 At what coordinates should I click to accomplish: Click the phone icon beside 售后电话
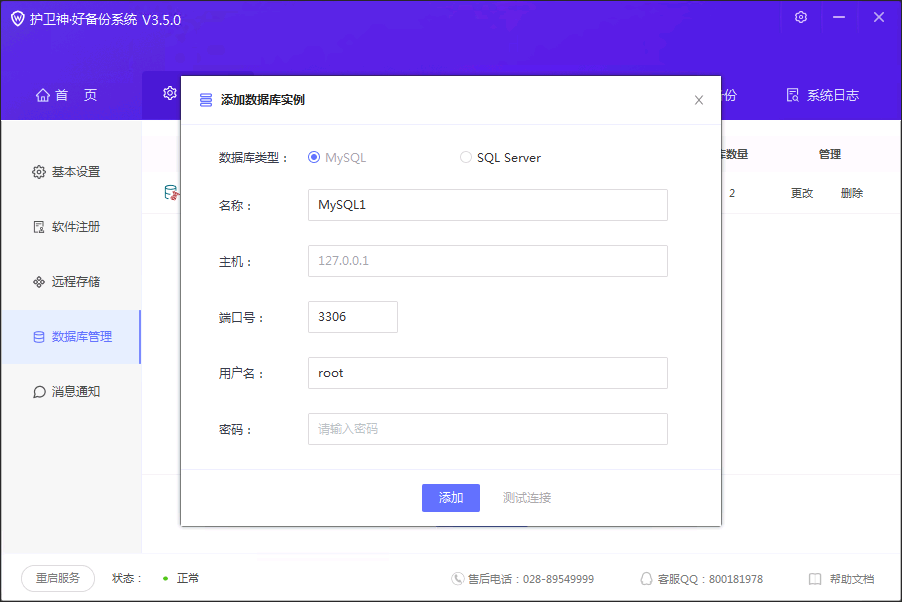pyautogui.click(x=457, y=578)
